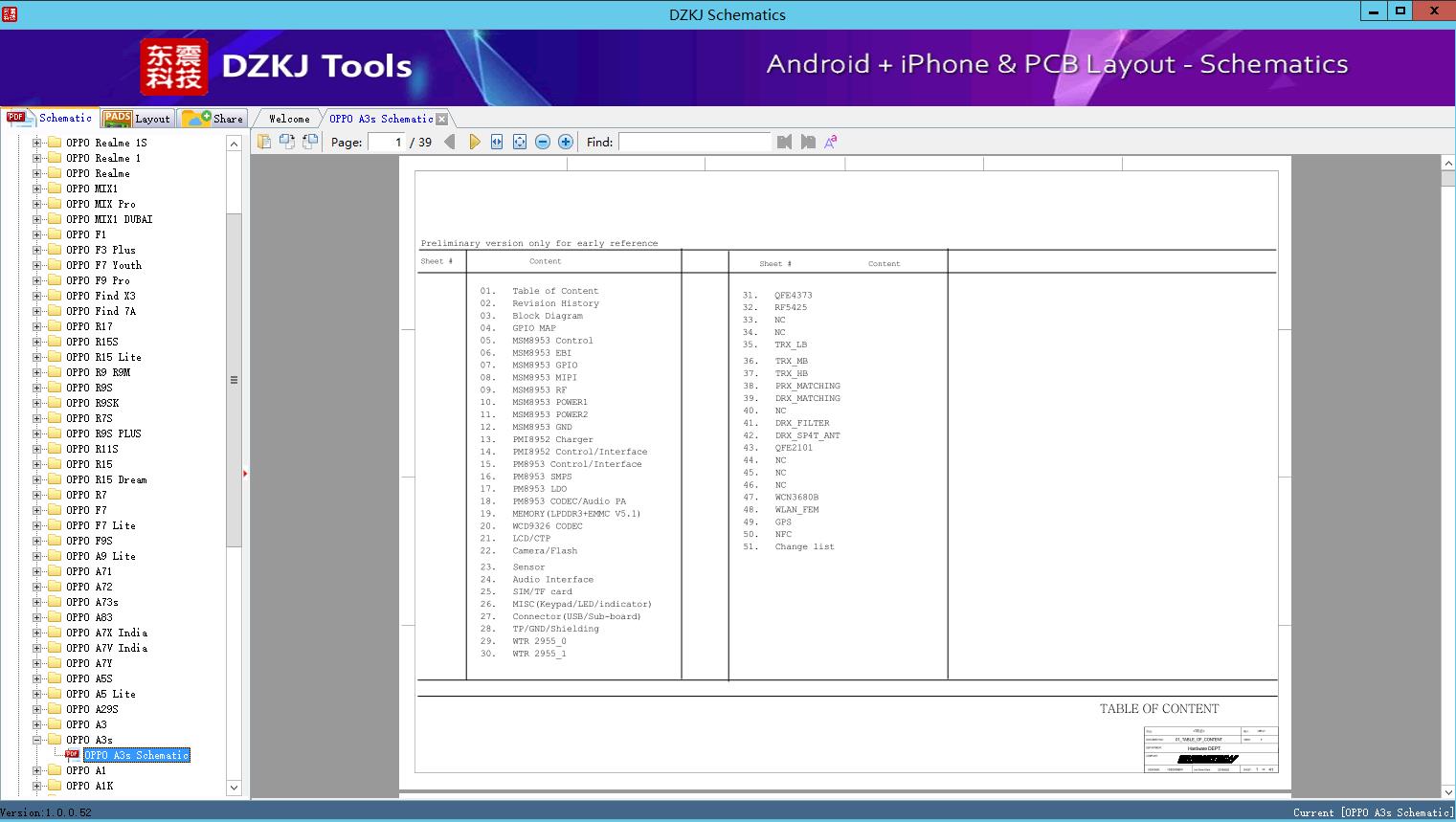This screenshot has width=1456, height=822.
Task: Expand the OPPO MIX Pro folder
Action: 36,204
